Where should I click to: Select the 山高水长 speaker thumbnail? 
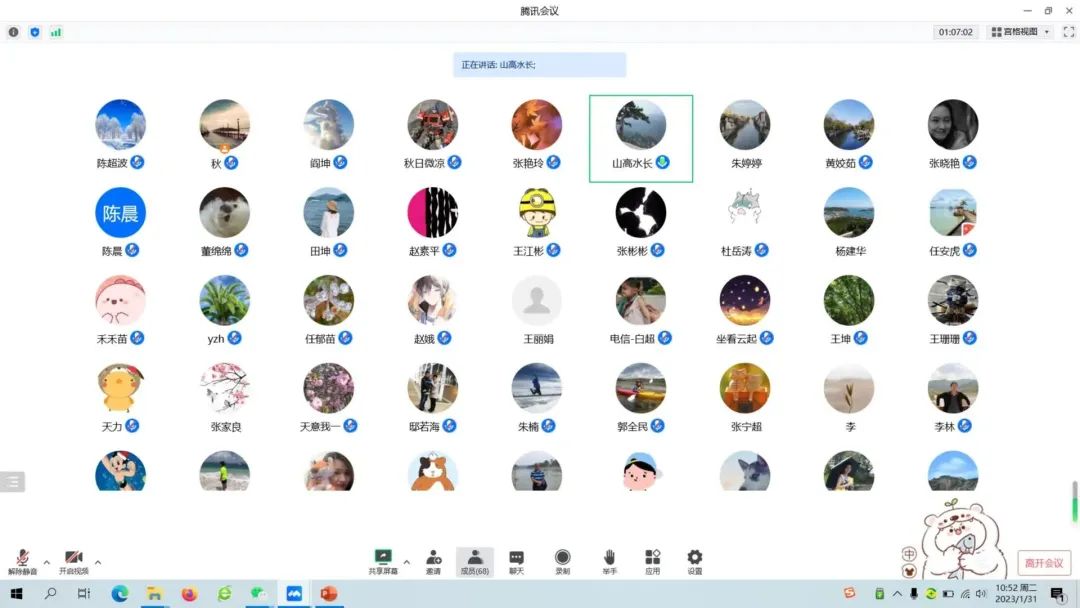click(640, 126)
